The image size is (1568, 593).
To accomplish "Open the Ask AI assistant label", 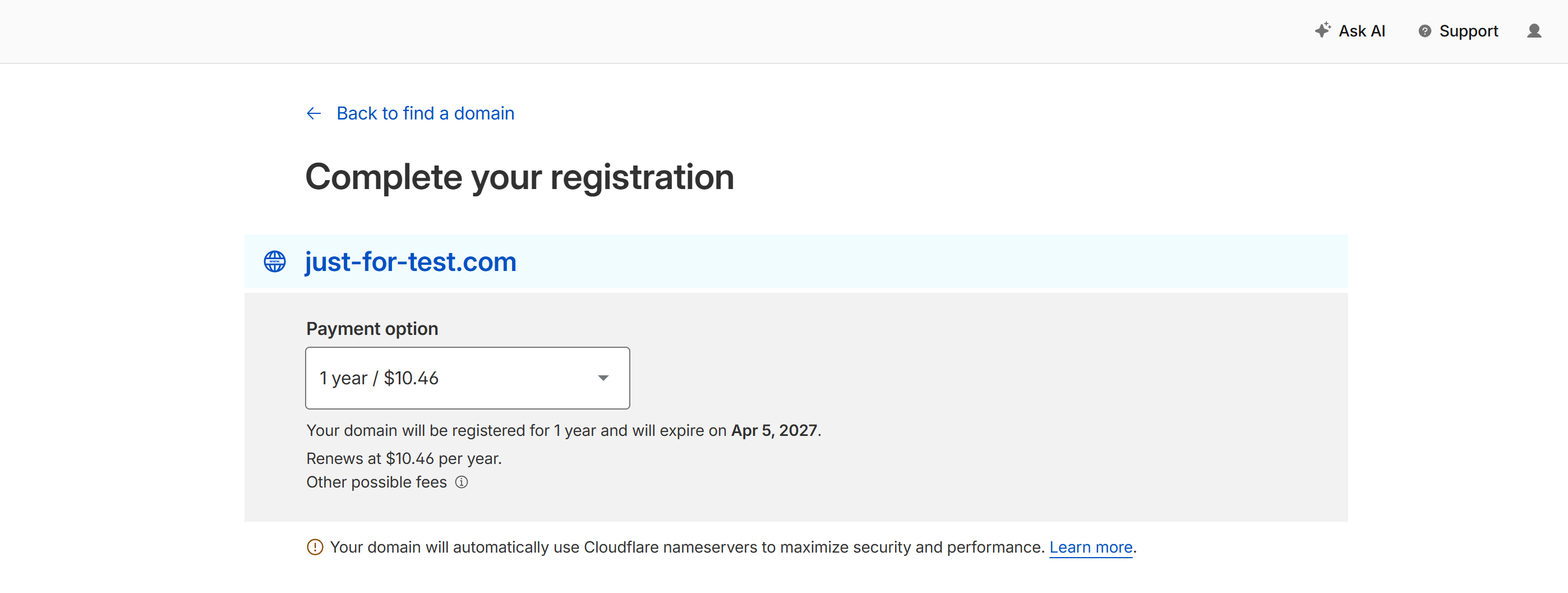I will 1362,31.
